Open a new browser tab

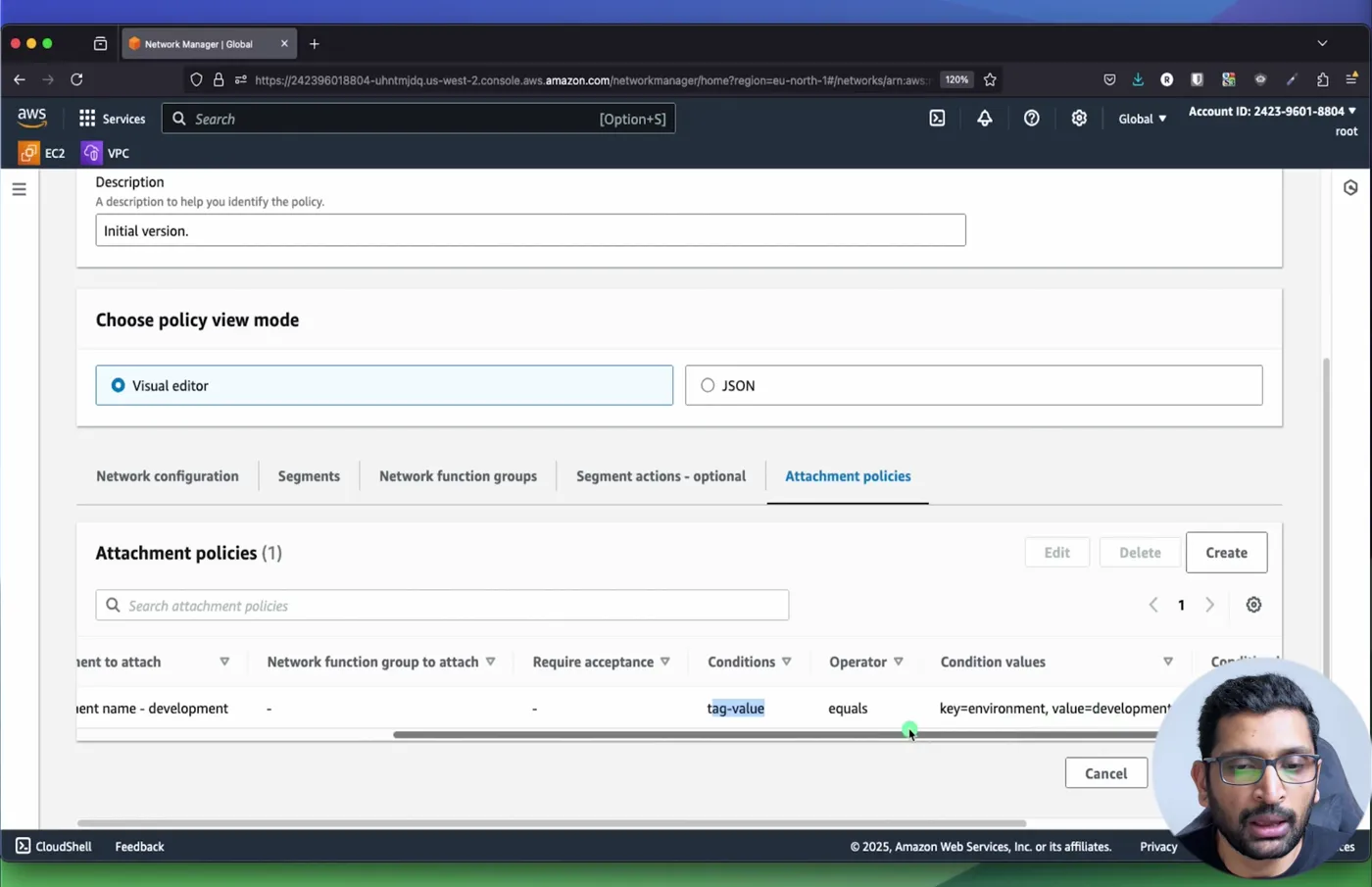315,44
